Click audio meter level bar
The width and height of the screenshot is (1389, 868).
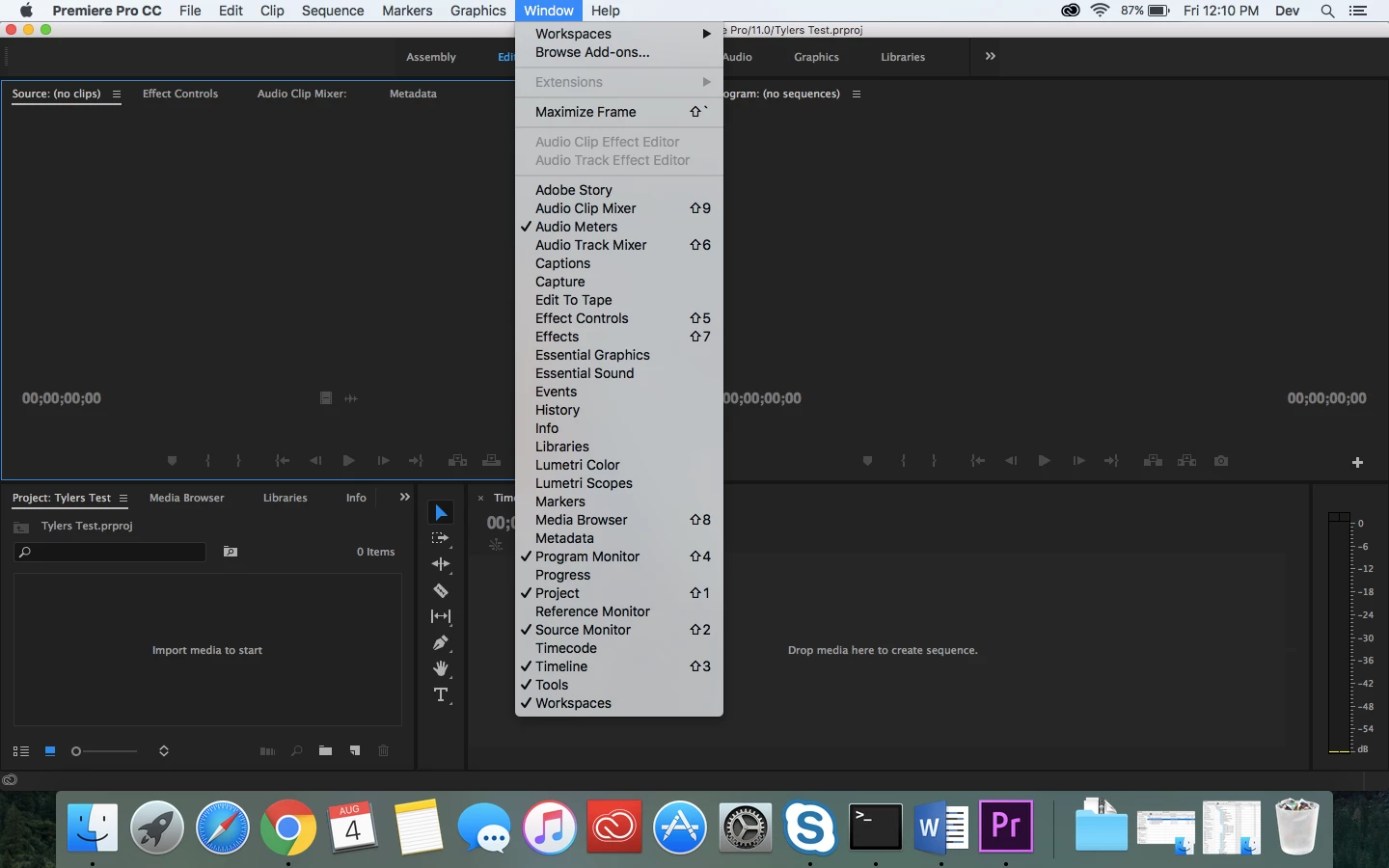[1339, 633]
